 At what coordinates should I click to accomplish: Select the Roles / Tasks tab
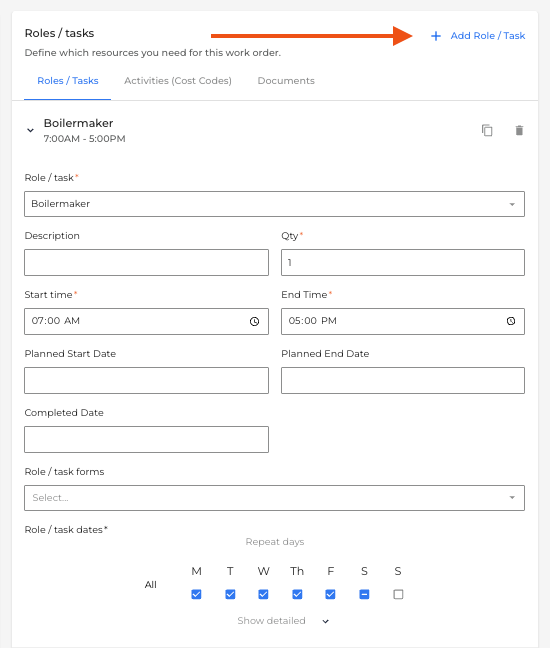click(68, 81)
